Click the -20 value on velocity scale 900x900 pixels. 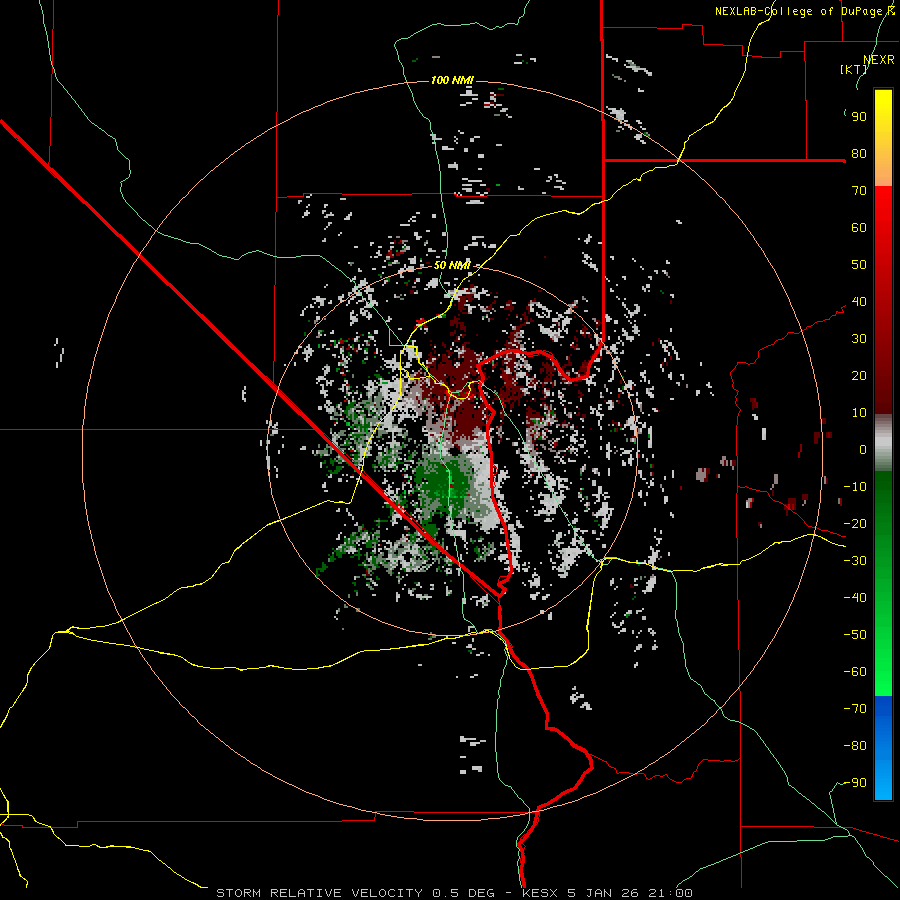(855, 524)
